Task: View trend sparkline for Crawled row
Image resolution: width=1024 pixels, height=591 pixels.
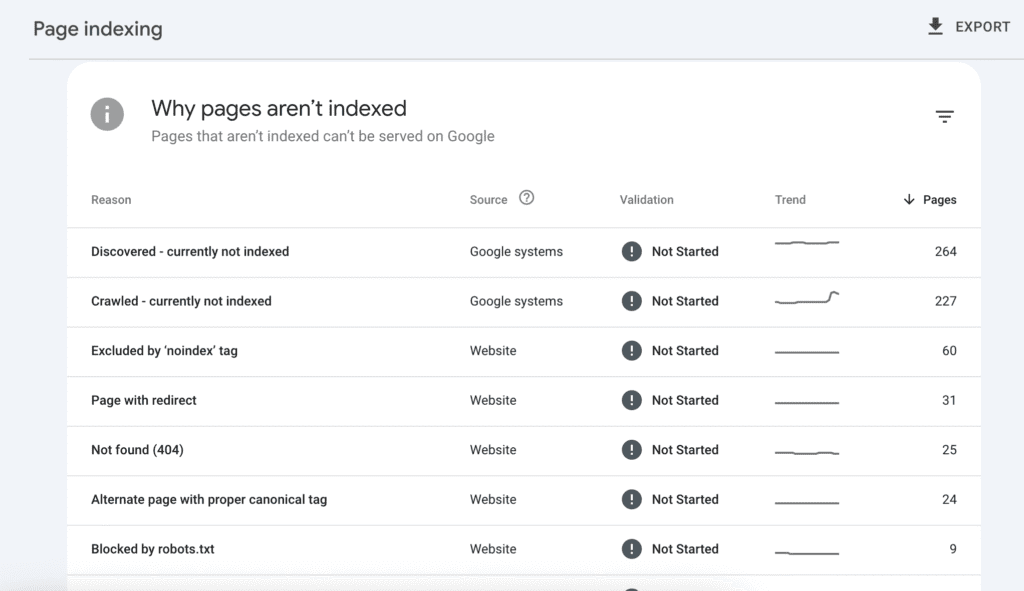Action: [x=807, y=299]
